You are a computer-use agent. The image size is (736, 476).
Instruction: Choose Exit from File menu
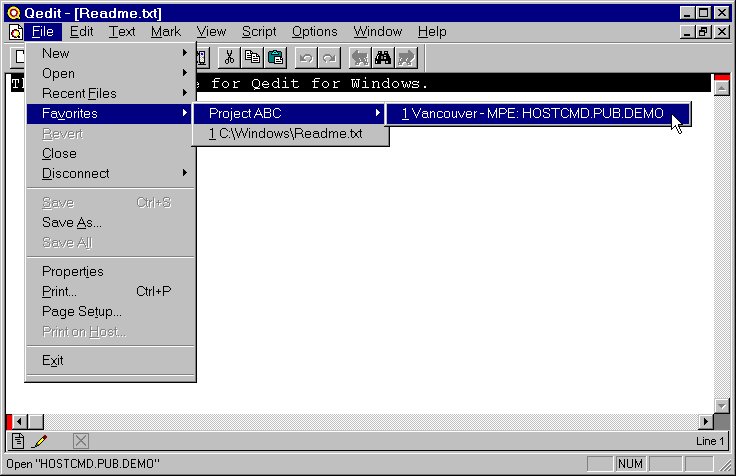111,361
